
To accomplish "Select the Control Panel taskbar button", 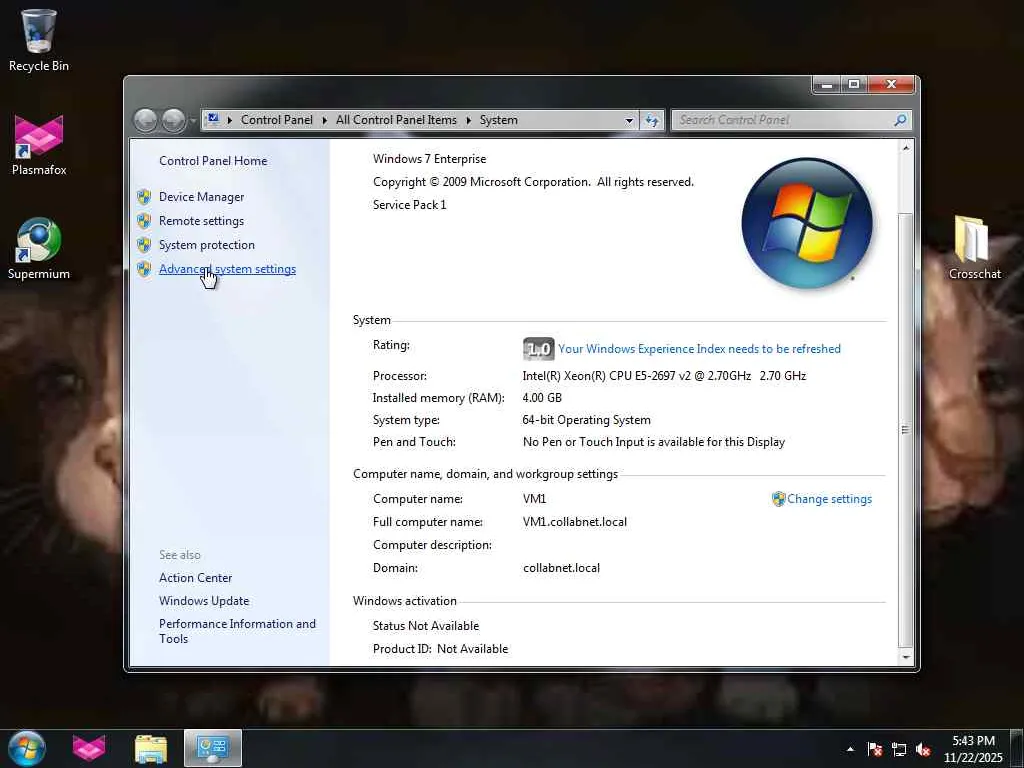I will 213,748.
